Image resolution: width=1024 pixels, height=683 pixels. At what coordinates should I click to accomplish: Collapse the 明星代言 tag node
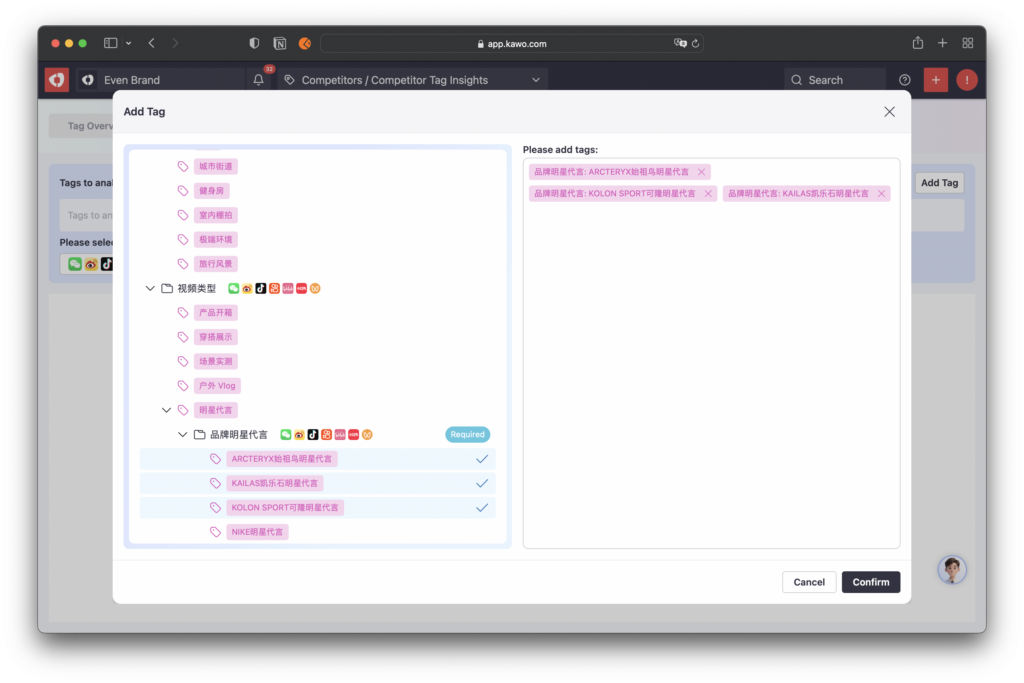166,410
